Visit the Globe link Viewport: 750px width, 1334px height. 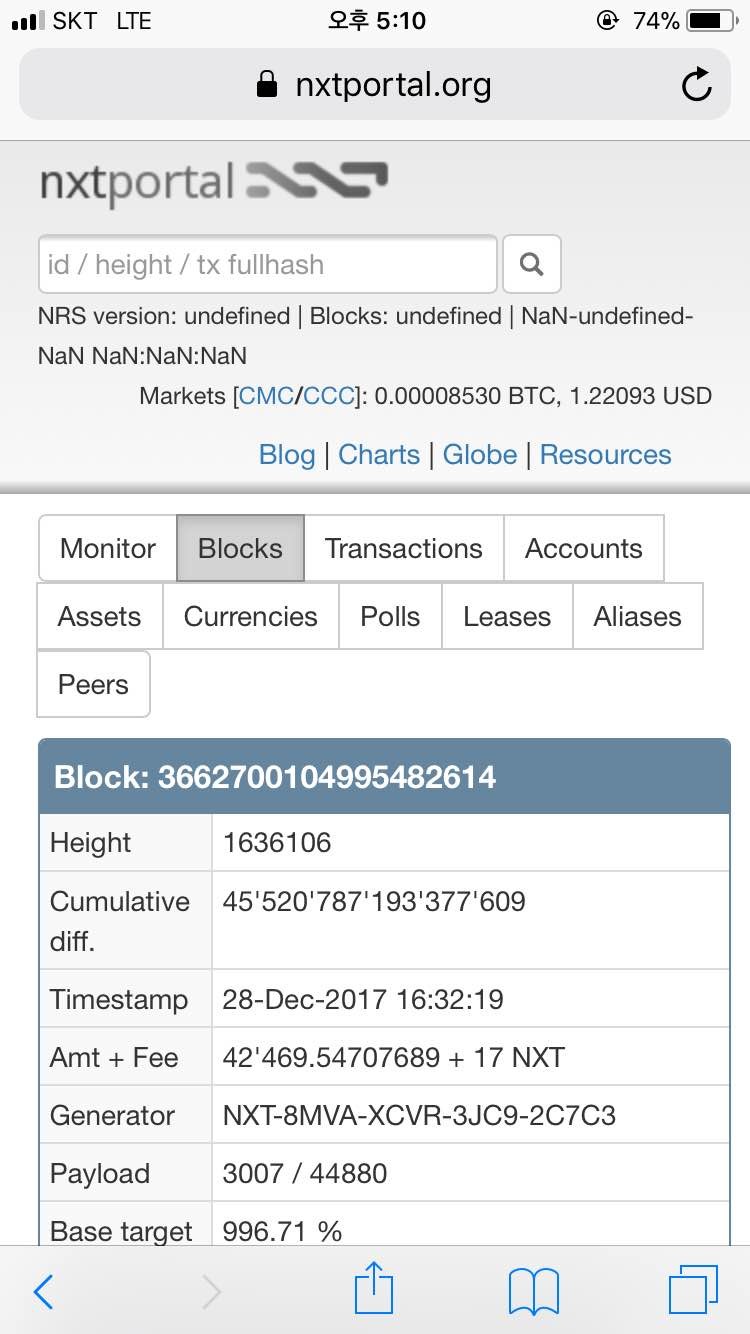click(480, 455)
